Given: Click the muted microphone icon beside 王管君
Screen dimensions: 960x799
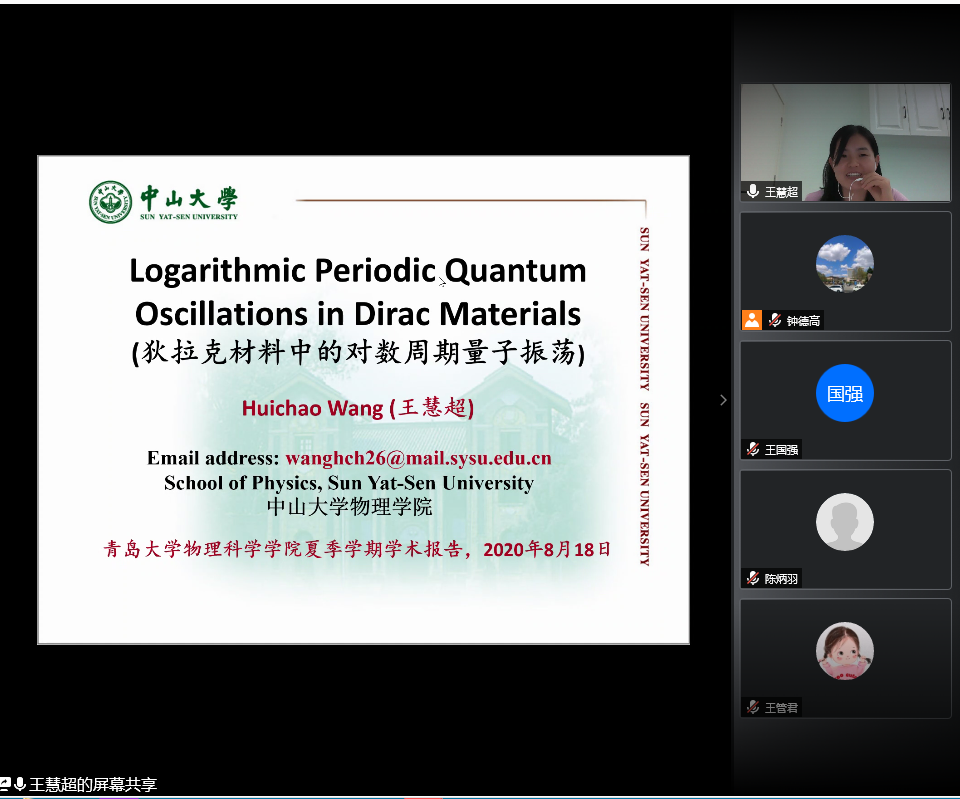Looking at the screenshot, I should [753, 707].
